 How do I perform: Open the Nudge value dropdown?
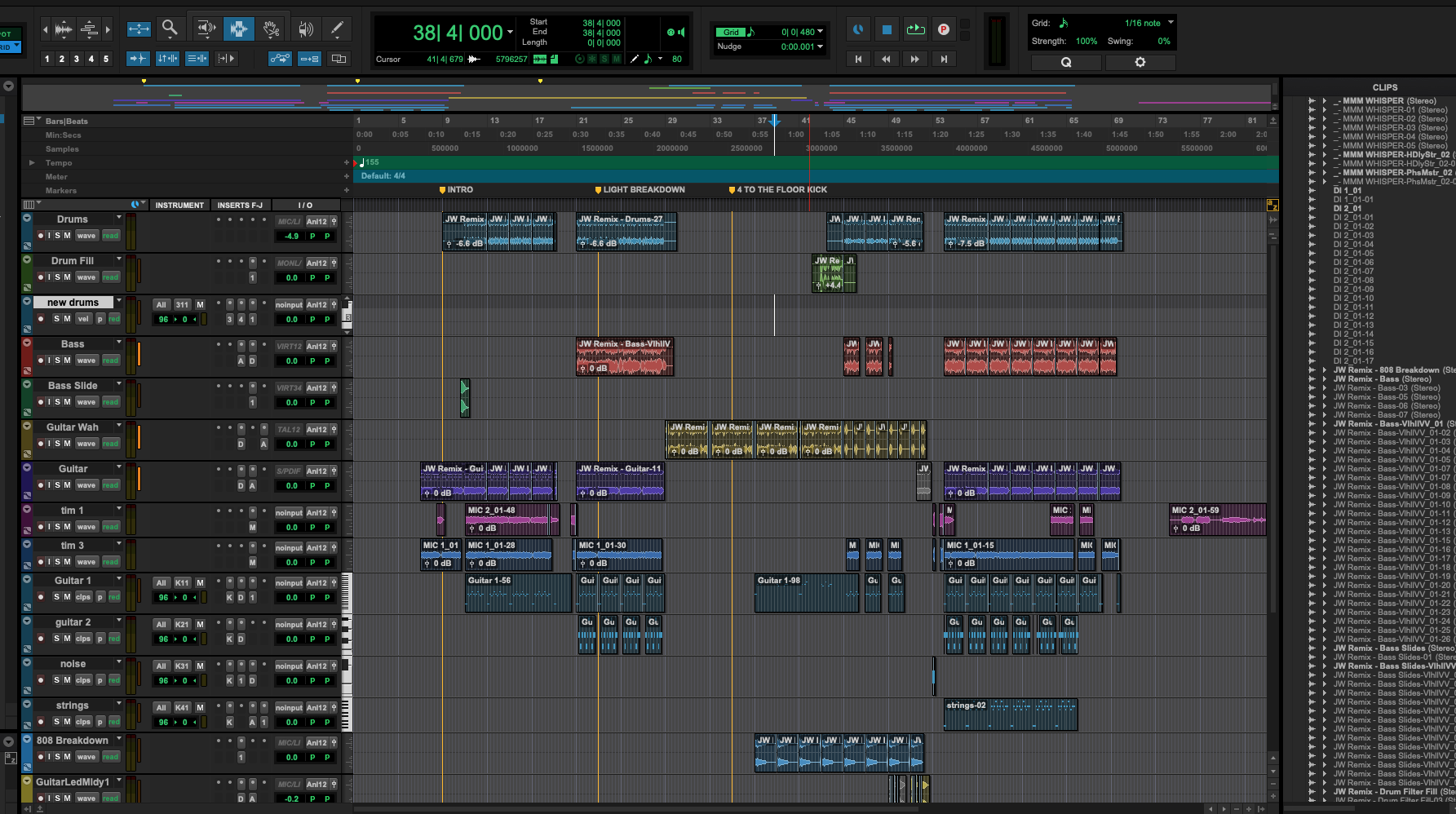pos(820,46)
